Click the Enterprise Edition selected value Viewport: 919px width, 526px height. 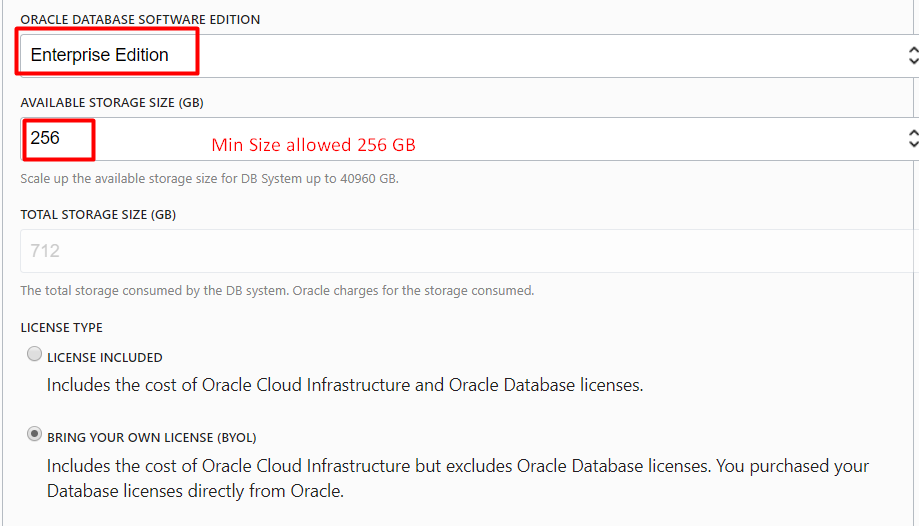[x=100, y=55]
